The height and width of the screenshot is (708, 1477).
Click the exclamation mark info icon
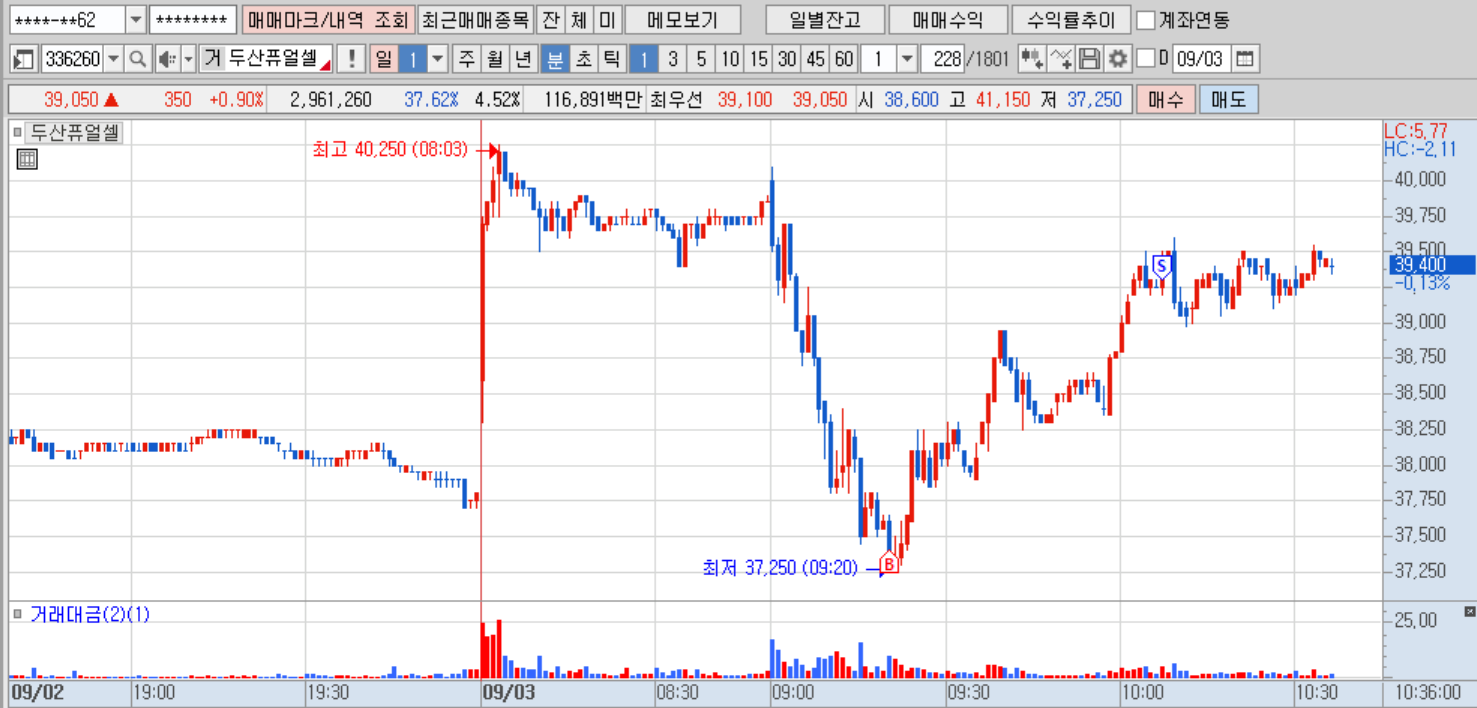(350, 59)
